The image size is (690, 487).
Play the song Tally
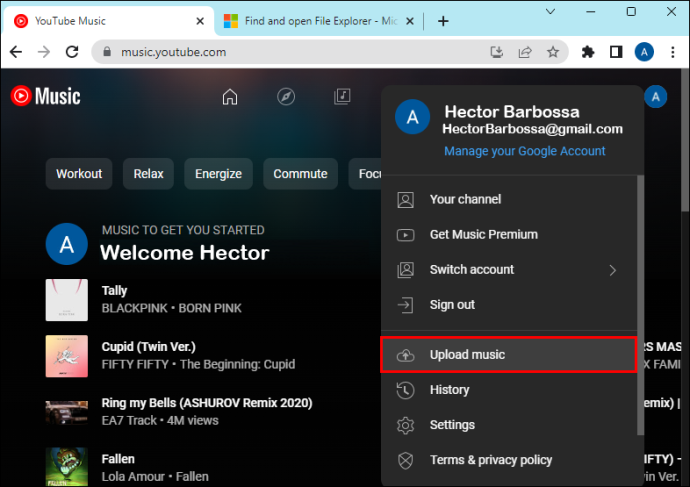[x=114, y=291]
